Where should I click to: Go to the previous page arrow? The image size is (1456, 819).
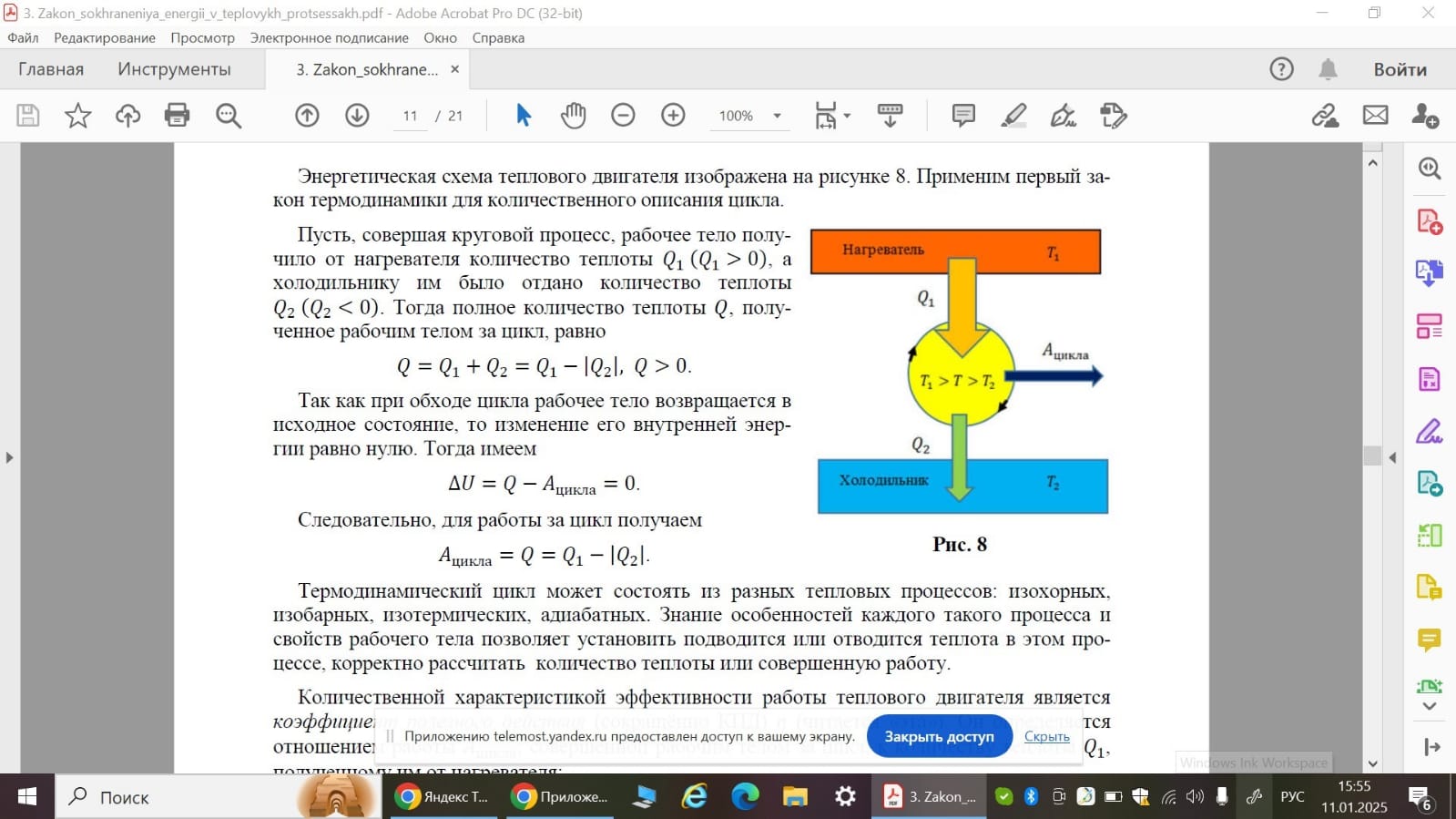point(307,116)
